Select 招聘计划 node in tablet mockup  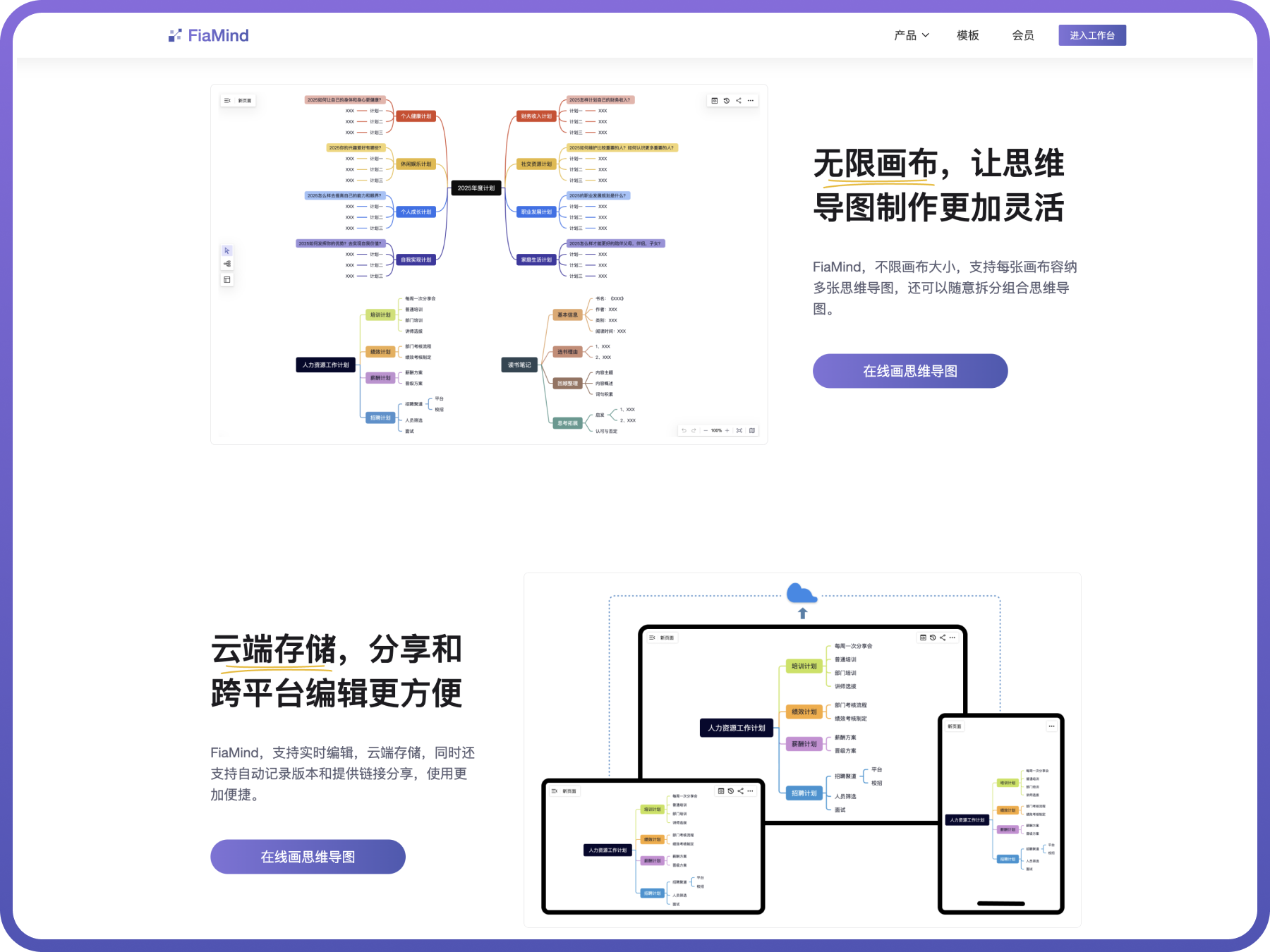[653, 893]
